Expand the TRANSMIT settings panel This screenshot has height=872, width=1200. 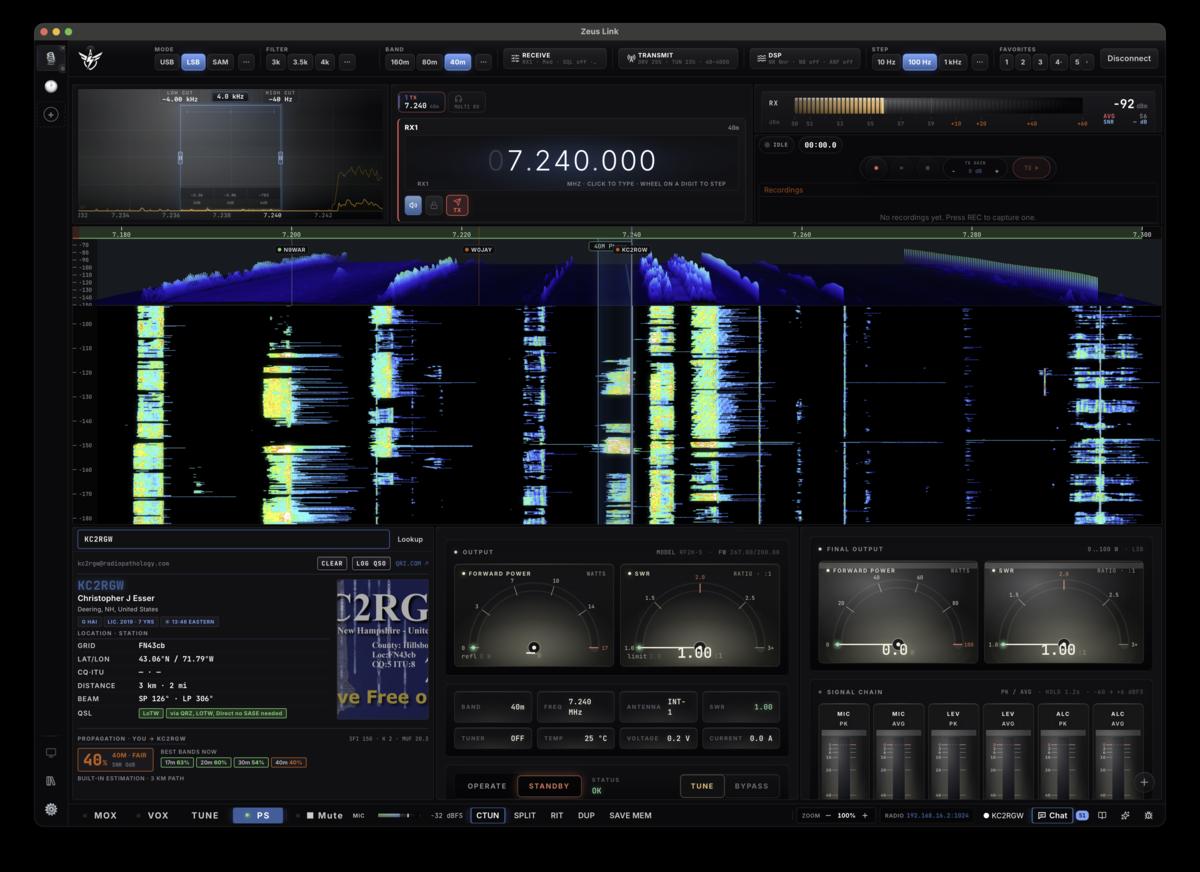(678, 59)
